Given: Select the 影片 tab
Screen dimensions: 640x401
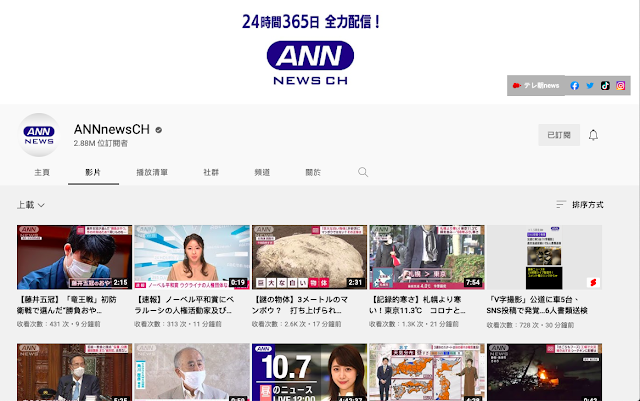Looking at the screenshot, I should (x=93, y=172).
